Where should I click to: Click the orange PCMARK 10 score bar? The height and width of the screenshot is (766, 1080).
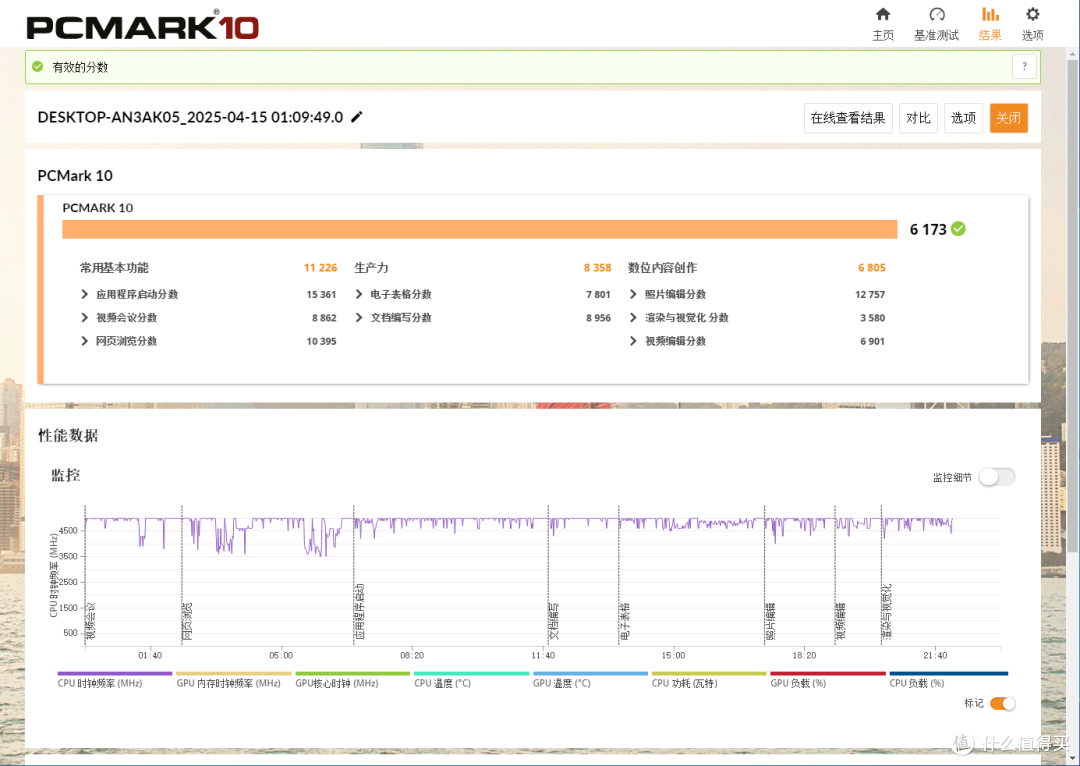[479, 229]
